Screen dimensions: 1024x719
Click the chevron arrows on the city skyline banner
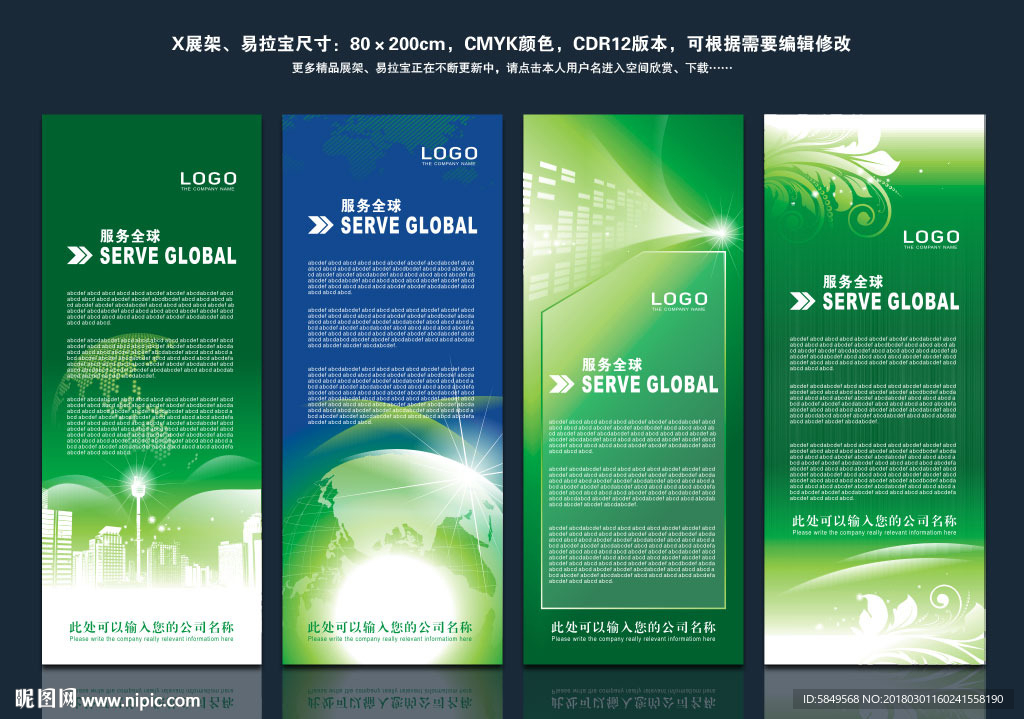coord(79,256)
